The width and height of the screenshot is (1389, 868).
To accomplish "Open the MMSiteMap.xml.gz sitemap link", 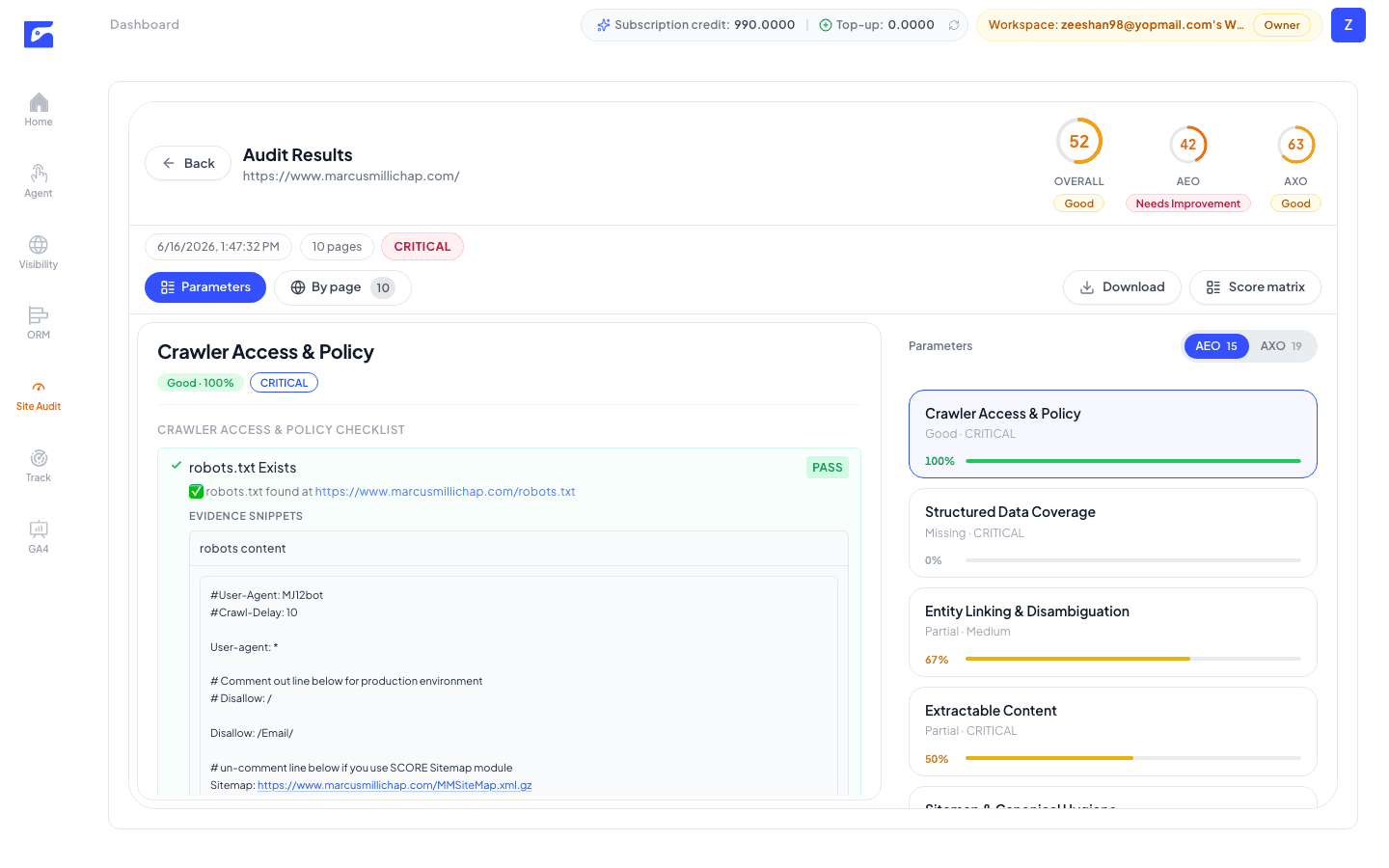I will (395, 785).
